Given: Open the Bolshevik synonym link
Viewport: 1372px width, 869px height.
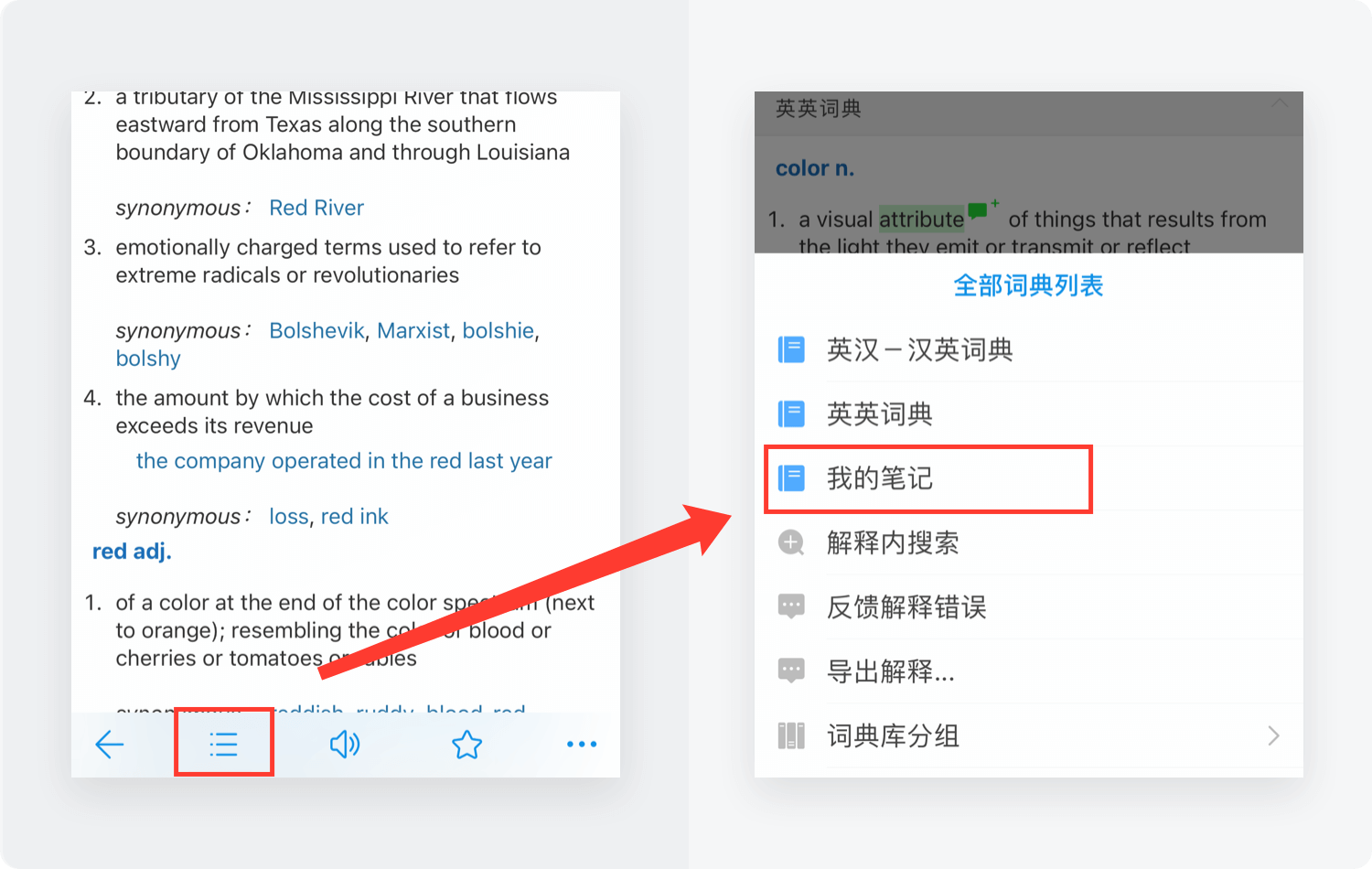Looking at the screenshot, I should pyautogui.click(x=316, y=330).
